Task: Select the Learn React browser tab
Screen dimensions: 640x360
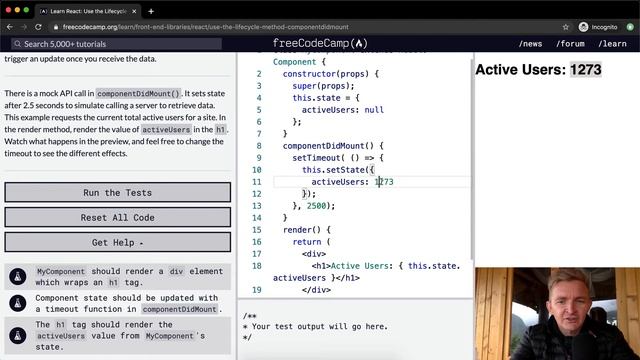Action: (x=87, y=11)
